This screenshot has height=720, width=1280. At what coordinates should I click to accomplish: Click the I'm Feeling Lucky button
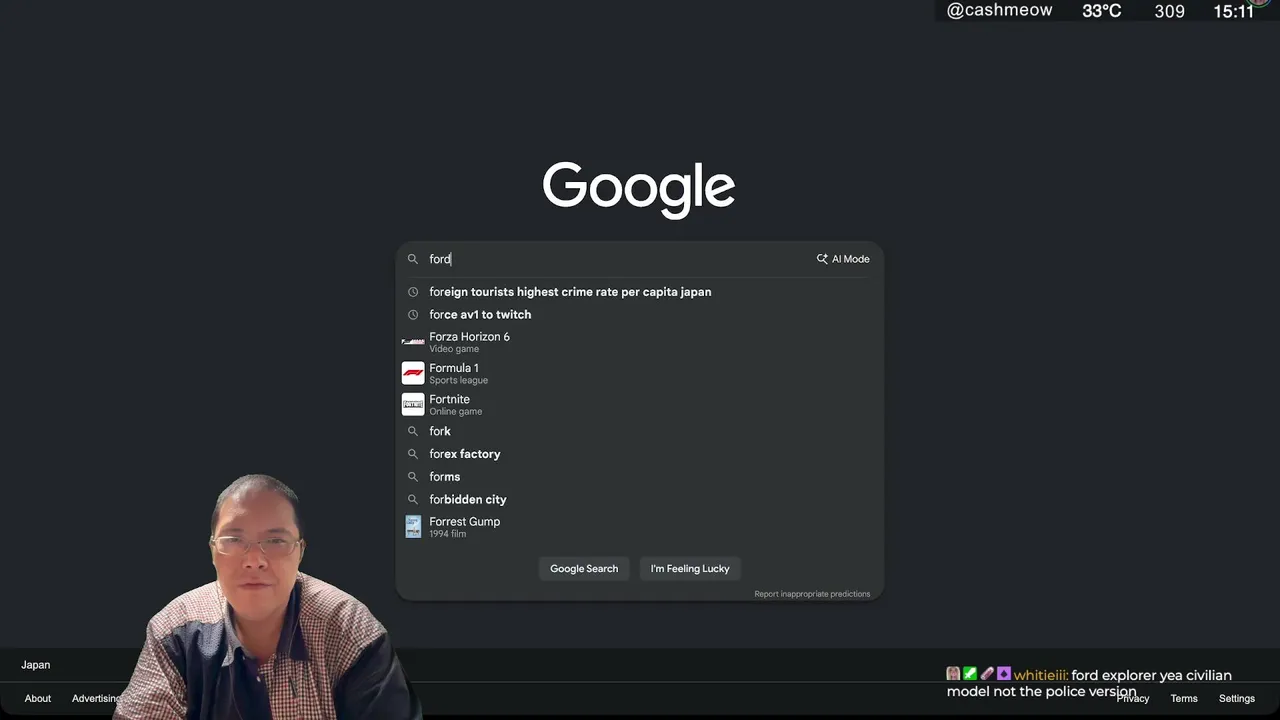coord(690,569)
